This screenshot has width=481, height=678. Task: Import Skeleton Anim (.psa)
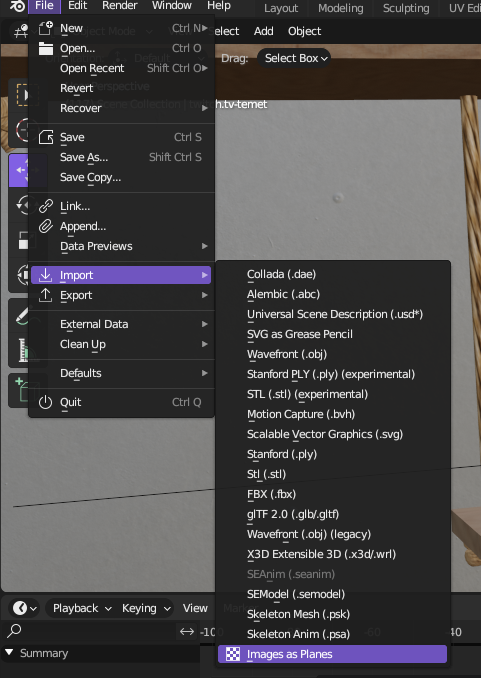[x=333, y=634]
